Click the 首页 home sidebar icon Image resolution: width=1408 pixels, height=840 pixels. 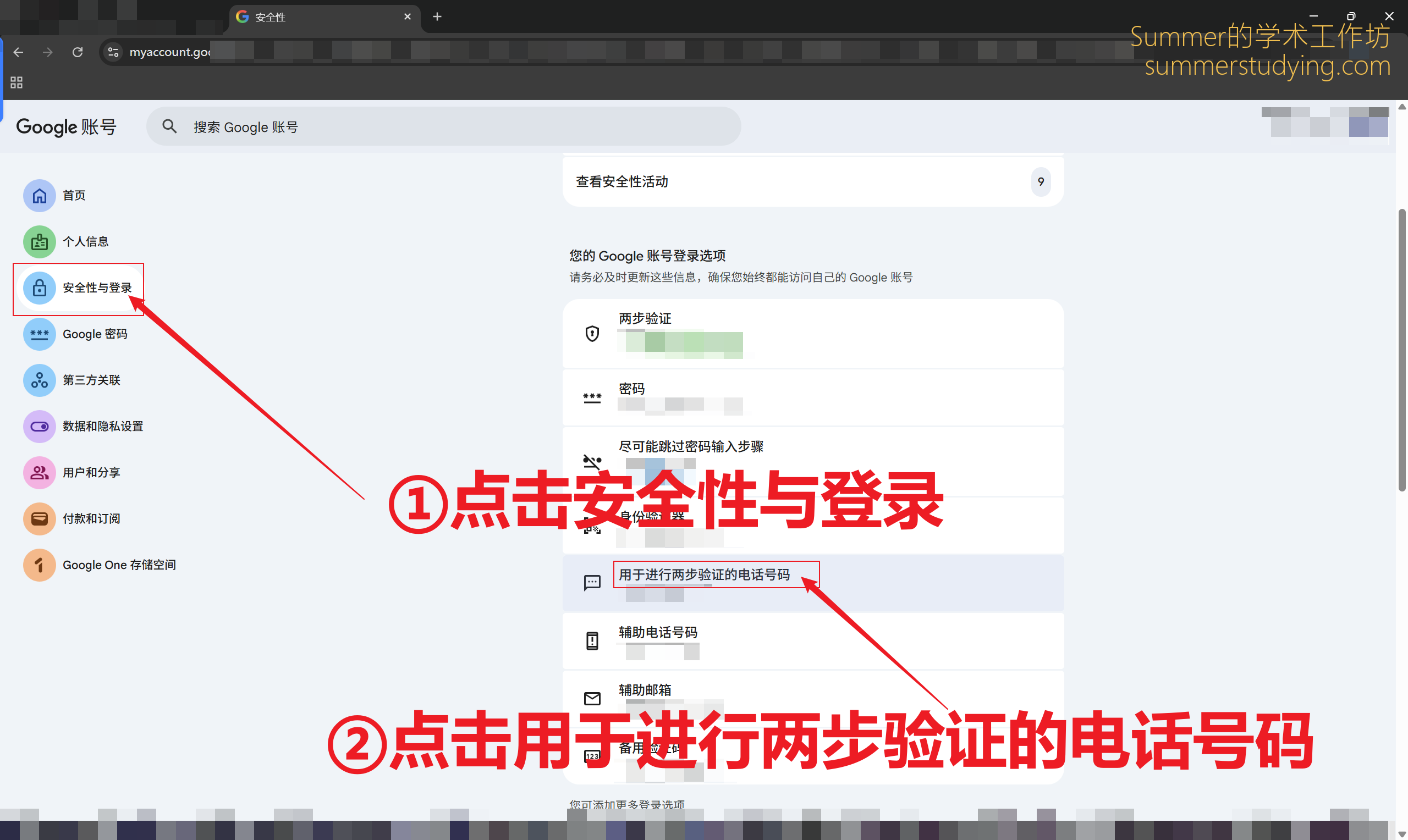click(39, 196)
